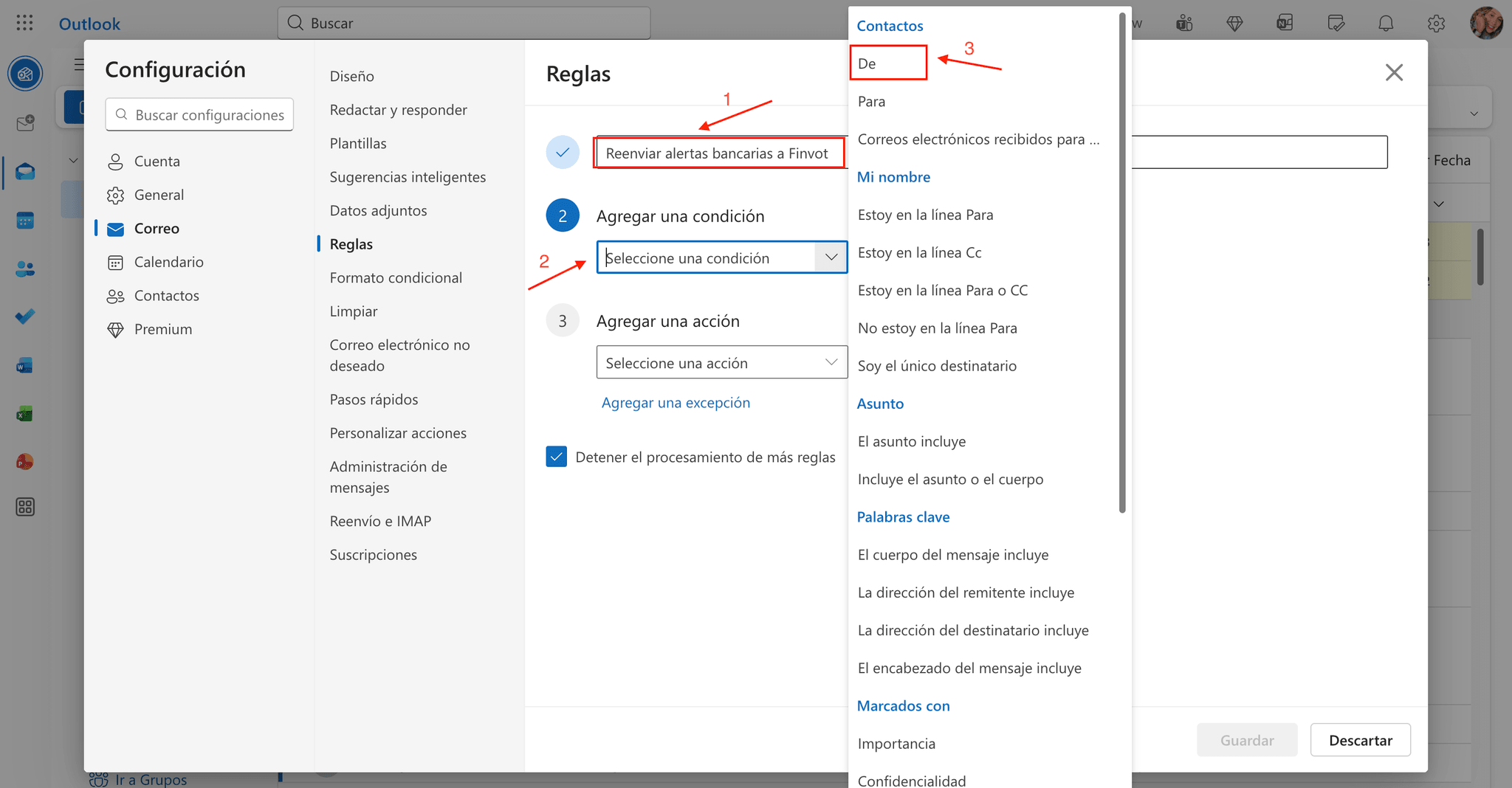The width and height of the screenshot is (1512, 788).
Task: Open the My Day calendar-check icon
Action: [x=1336, y=24]
